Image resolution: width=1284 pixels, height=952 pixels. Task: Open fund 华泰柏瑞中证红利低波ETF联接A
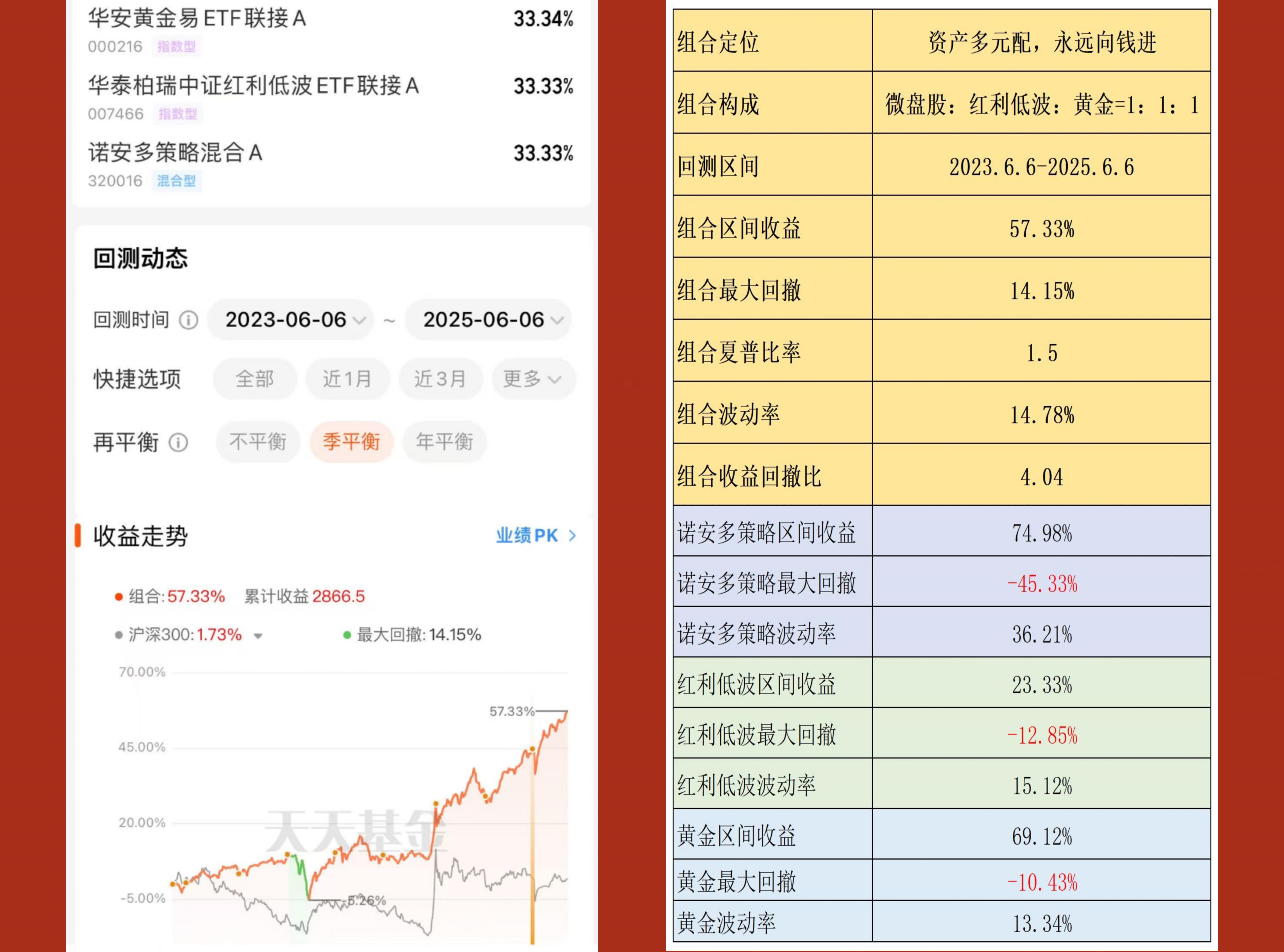(253, 86)
